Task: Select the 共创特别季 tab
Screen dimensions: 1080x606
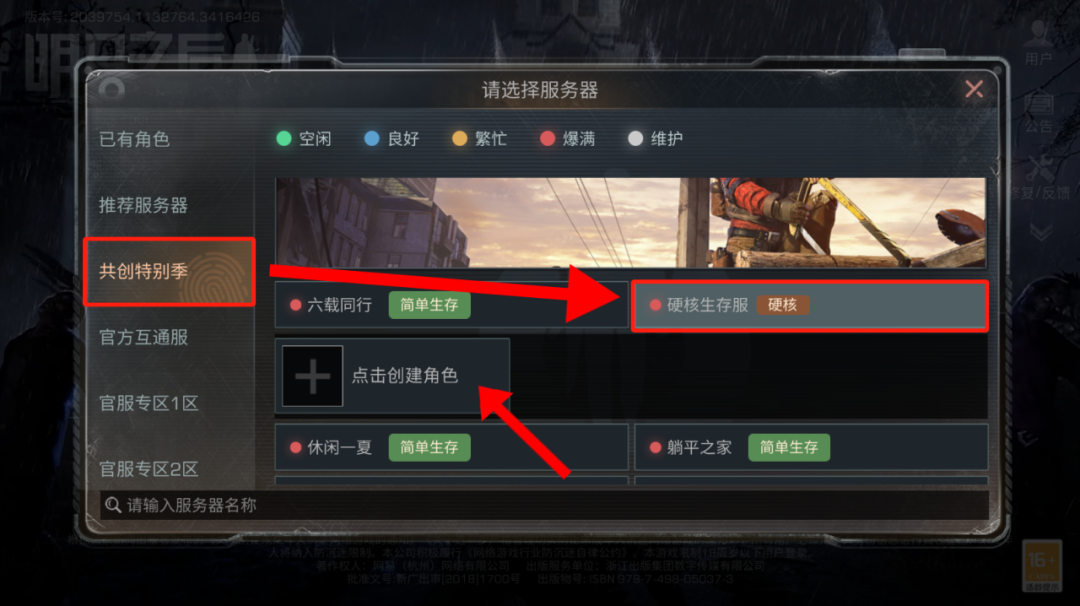Action: [169, 271]
